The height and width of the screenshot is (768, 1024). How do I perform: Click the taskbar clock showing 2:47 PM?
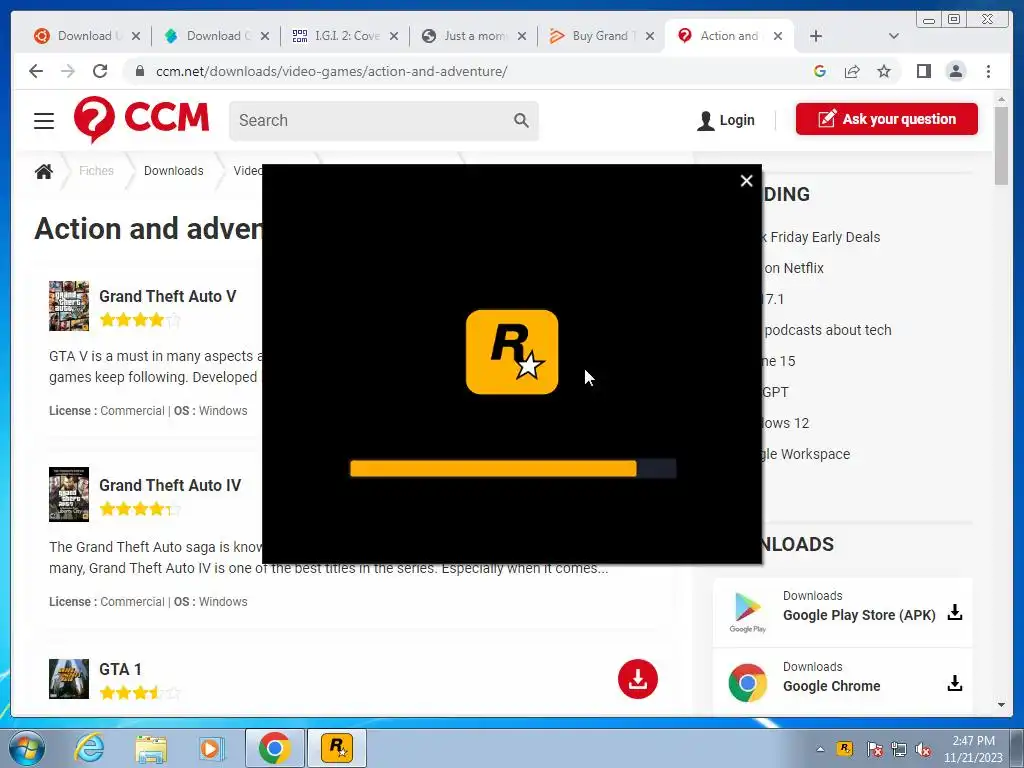point(973,749)
